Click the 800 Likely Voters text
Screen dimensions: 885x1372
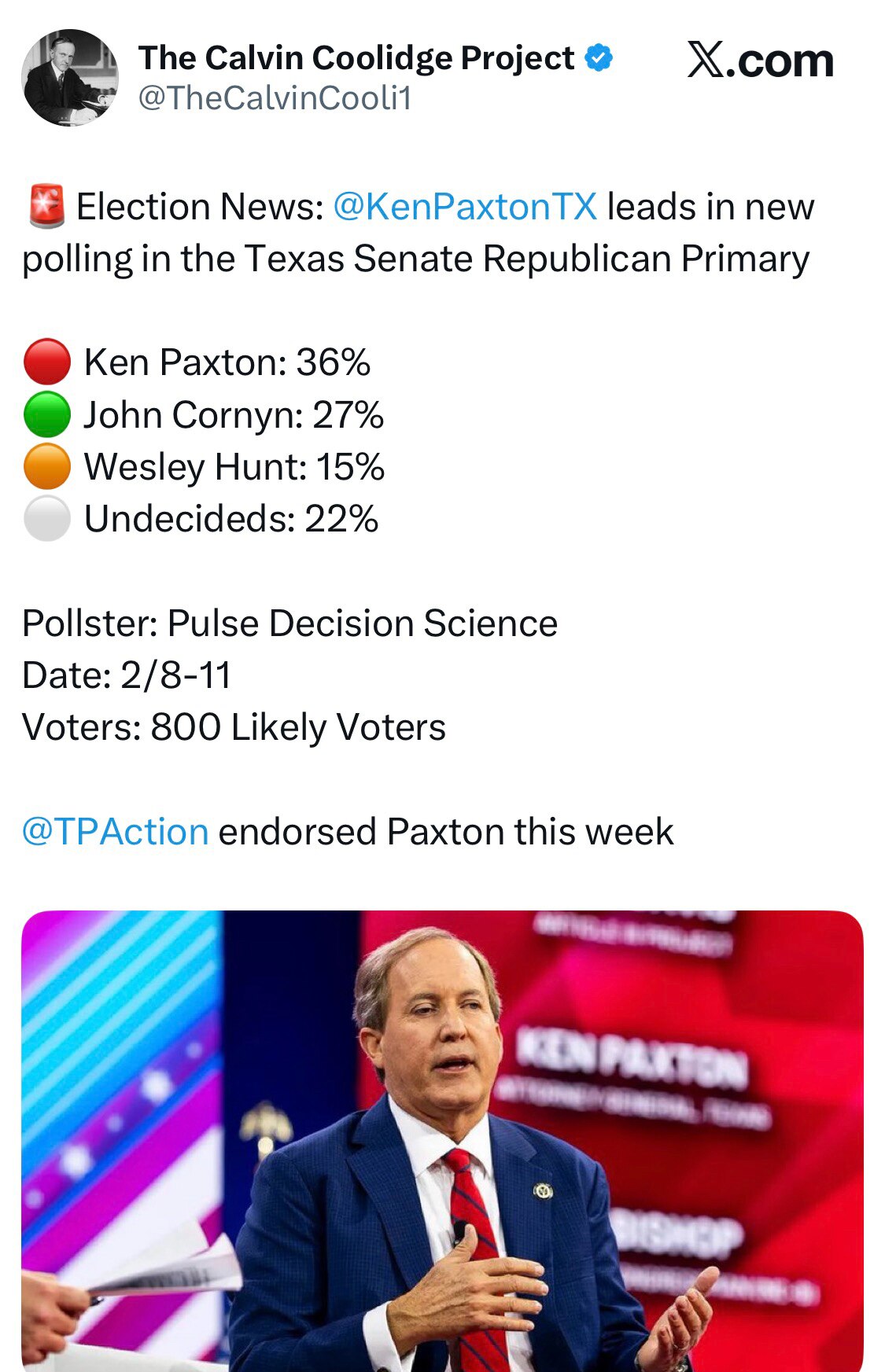coord(236,725)
